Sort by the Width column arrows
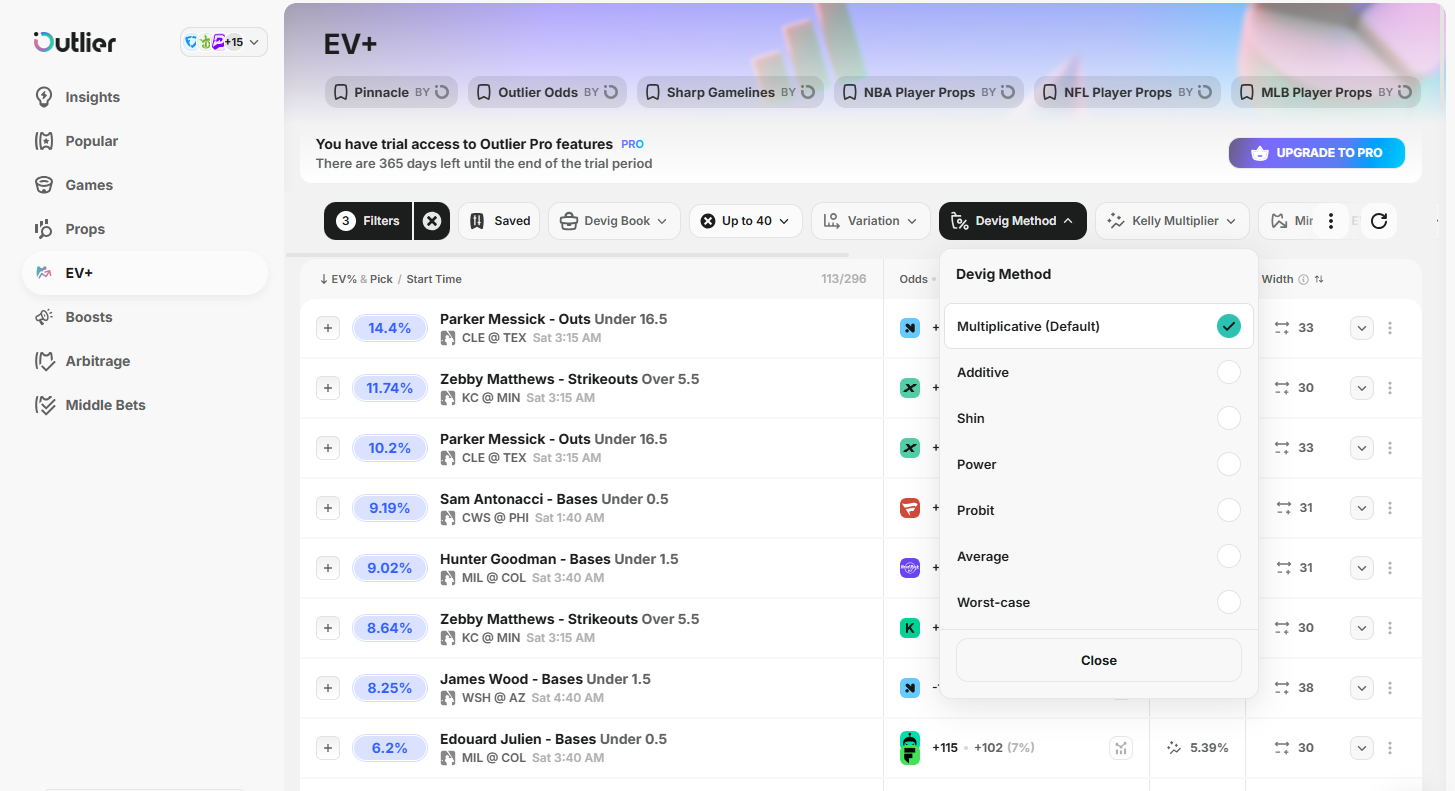 coord(1319,280)
